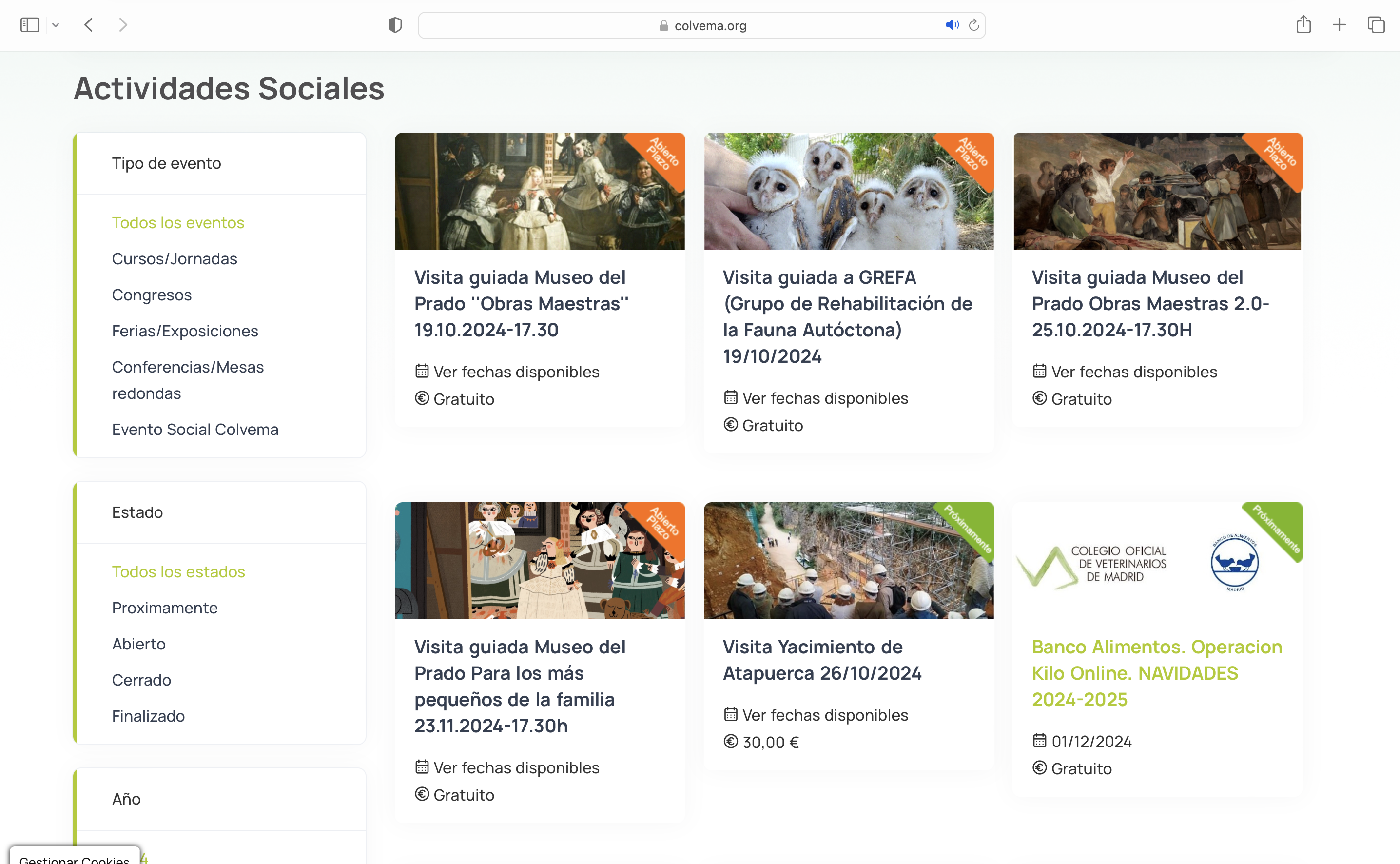Filter status by Cerrado
Screen dimensions: 1400x864
[x=142, y=680]
